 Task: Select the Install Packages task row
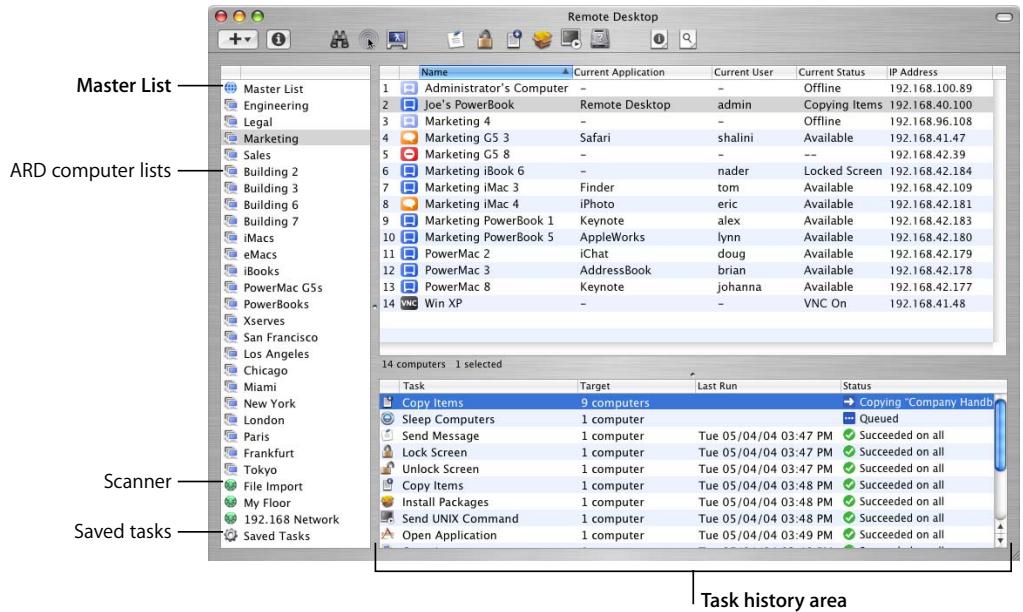[686, 502]
